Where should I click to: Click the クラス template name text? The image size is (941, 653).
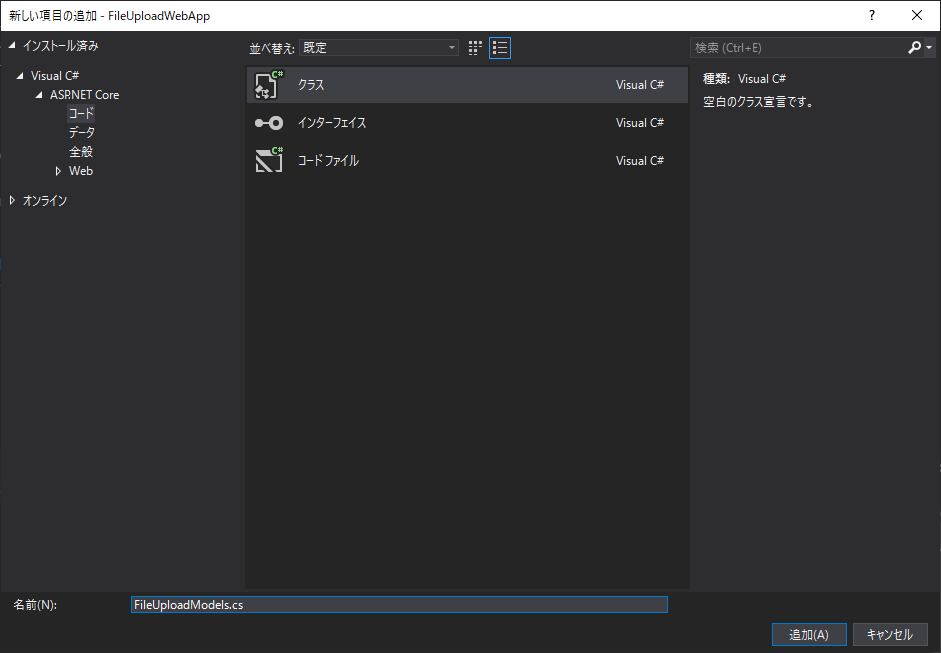tap(311, 85)
